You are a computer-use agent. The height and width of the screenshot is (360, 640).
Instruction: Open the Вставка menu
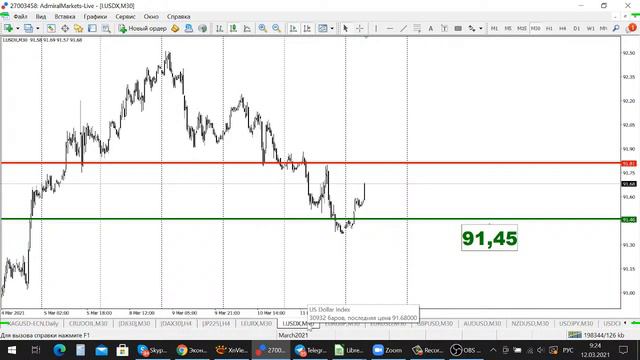pos(65,17)
